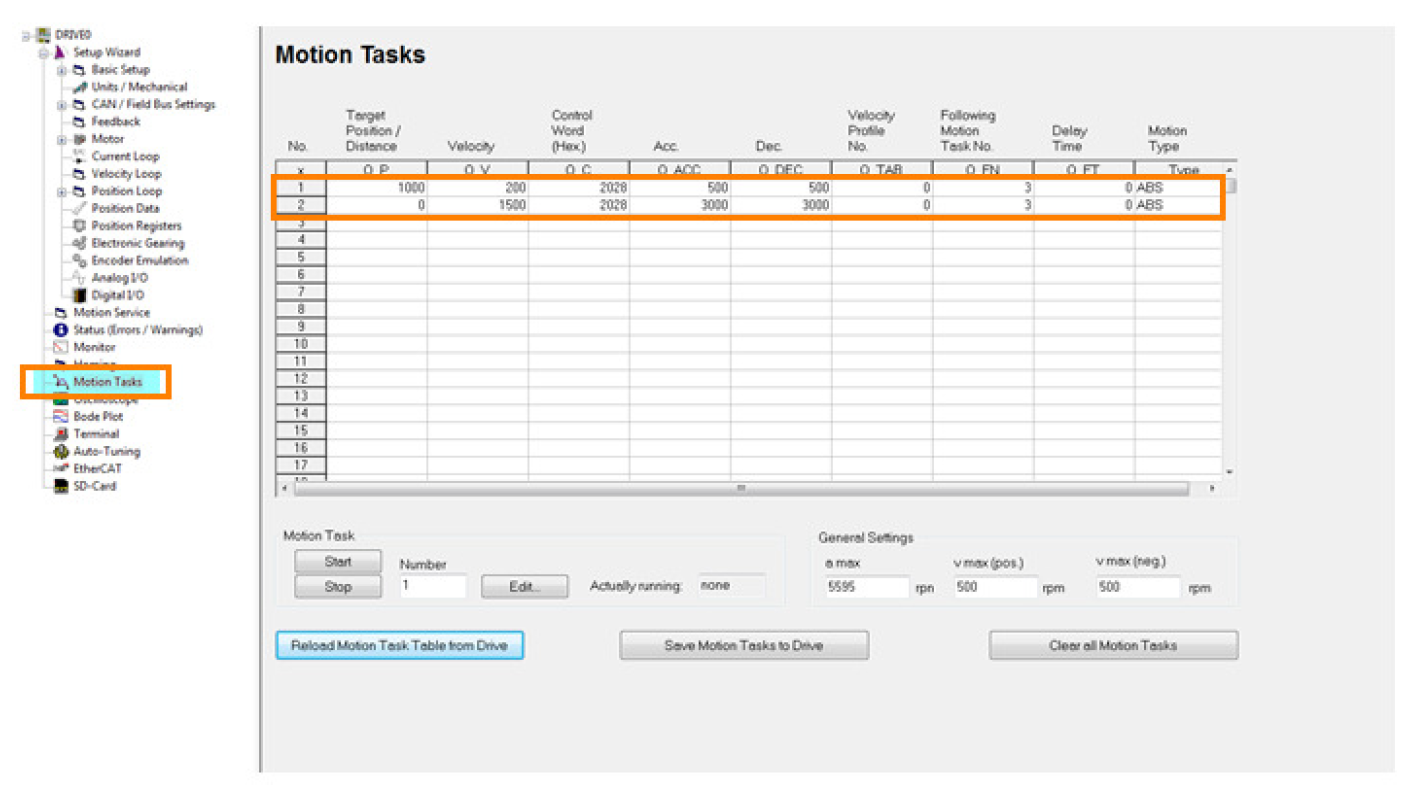Collapse the Setup Wizard node
The width and height of the screenshot is (1411, 789).
(45, 52)
